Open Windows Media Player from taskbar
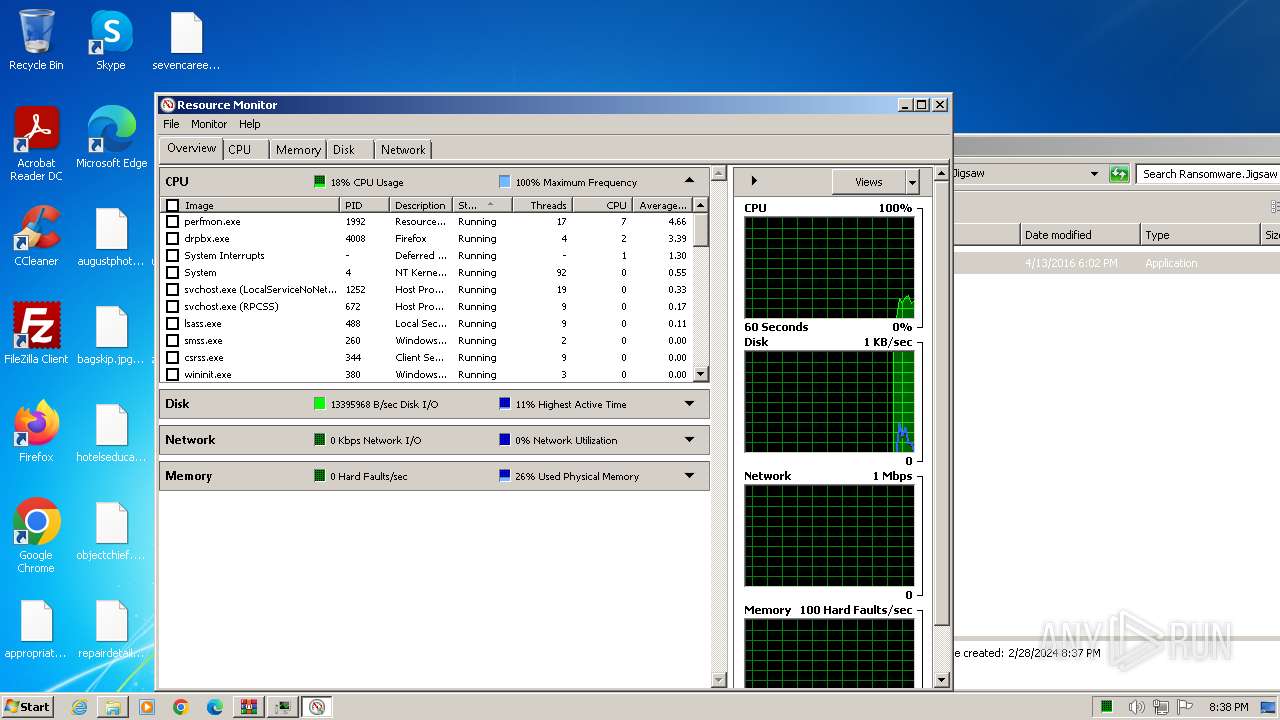 click(x=147, y=707)
